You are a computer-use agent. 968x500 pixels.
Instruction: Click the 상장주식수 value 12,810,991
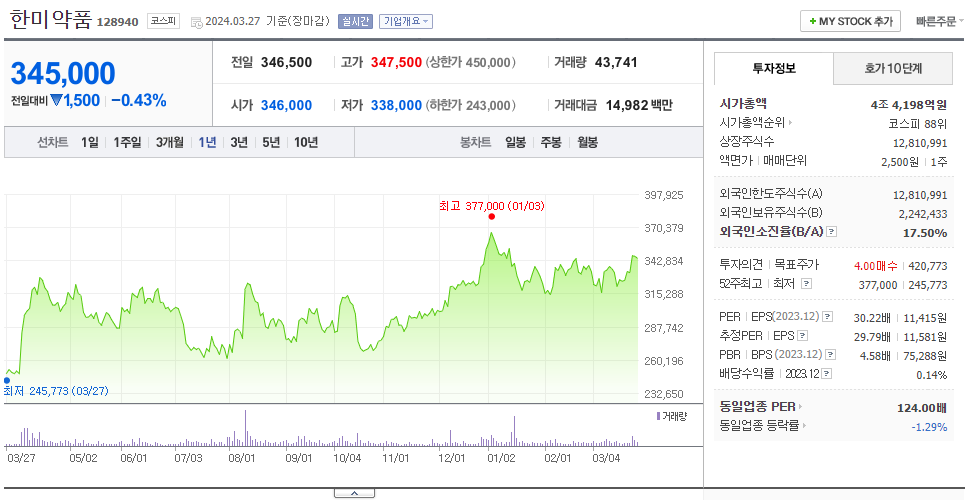coord(920,143)
